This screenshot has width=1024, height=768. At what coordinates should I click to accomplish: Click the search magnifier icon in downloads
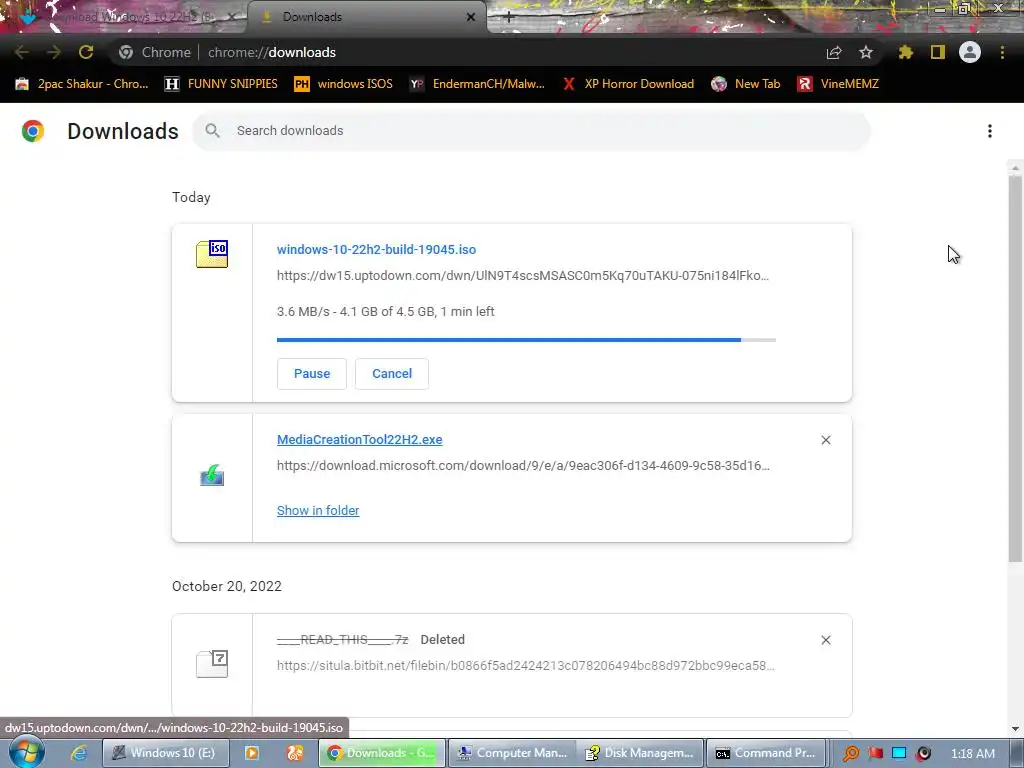click(212, 131)
